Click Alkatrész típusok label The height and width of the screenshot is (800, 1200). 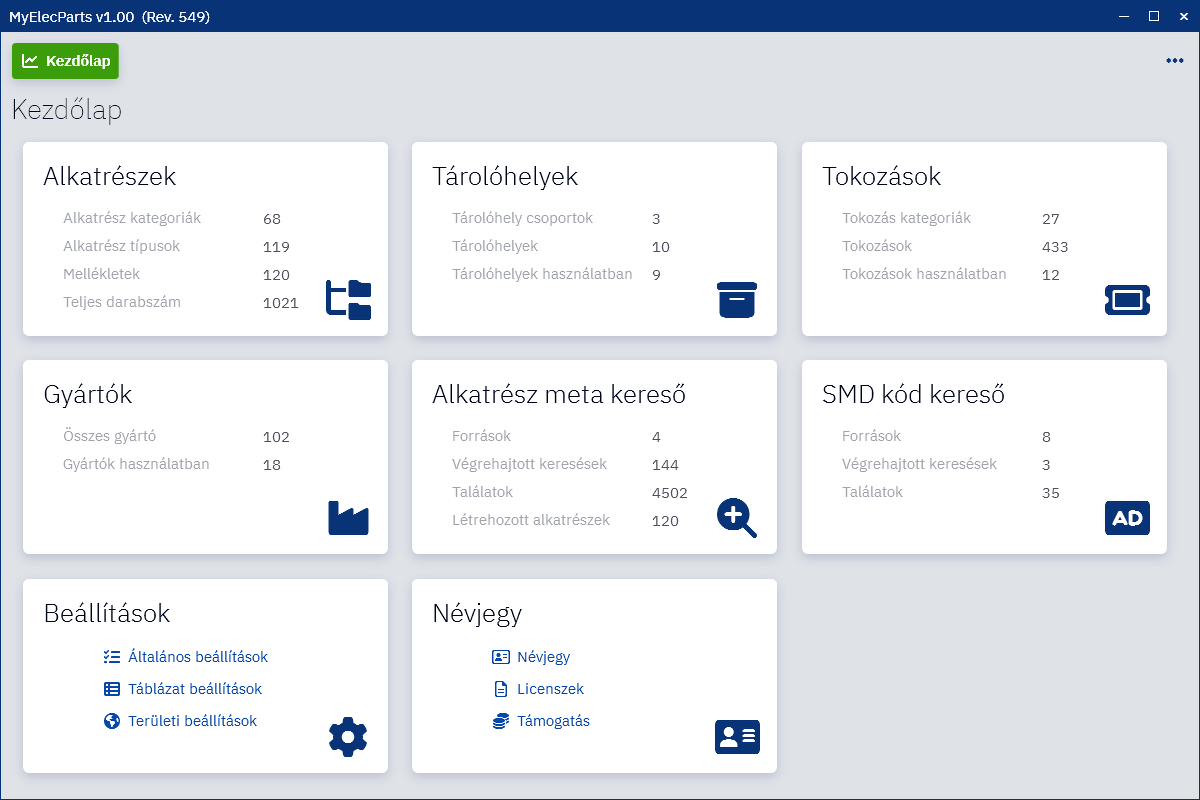(122, 246)
